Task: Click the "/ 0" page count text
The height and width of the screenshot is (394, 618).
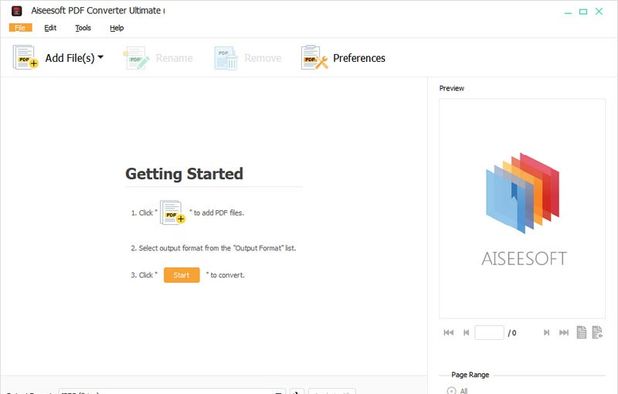Action: coord(512,333)
